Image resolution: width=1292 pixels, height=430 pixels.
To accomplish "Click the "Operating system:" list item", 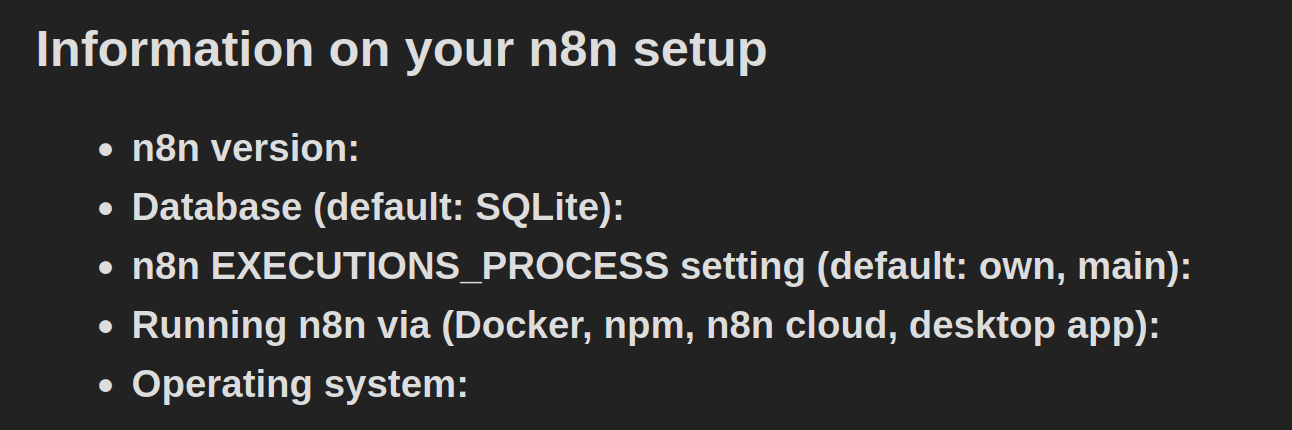I will pos(299,384).
